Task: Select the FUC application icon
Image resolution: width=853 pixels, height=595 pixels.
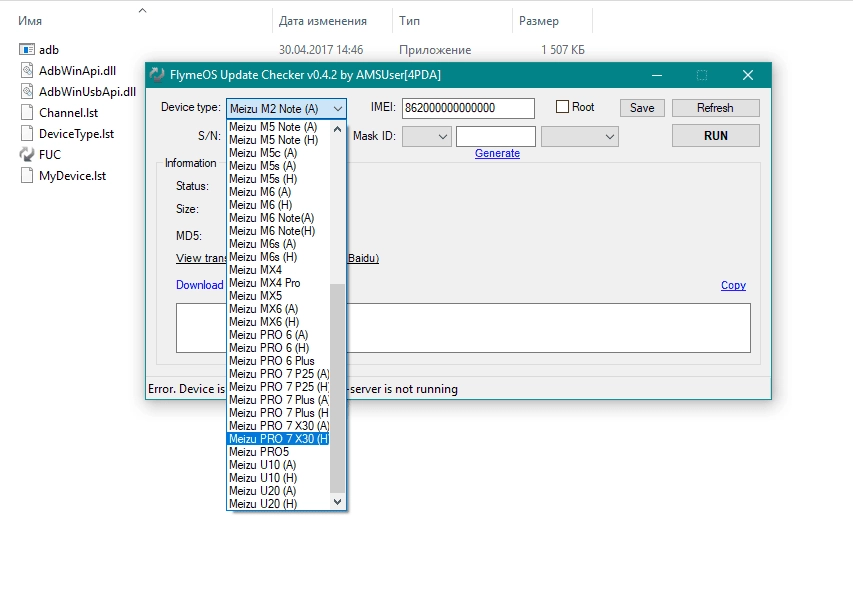Action: click(27, 154)
